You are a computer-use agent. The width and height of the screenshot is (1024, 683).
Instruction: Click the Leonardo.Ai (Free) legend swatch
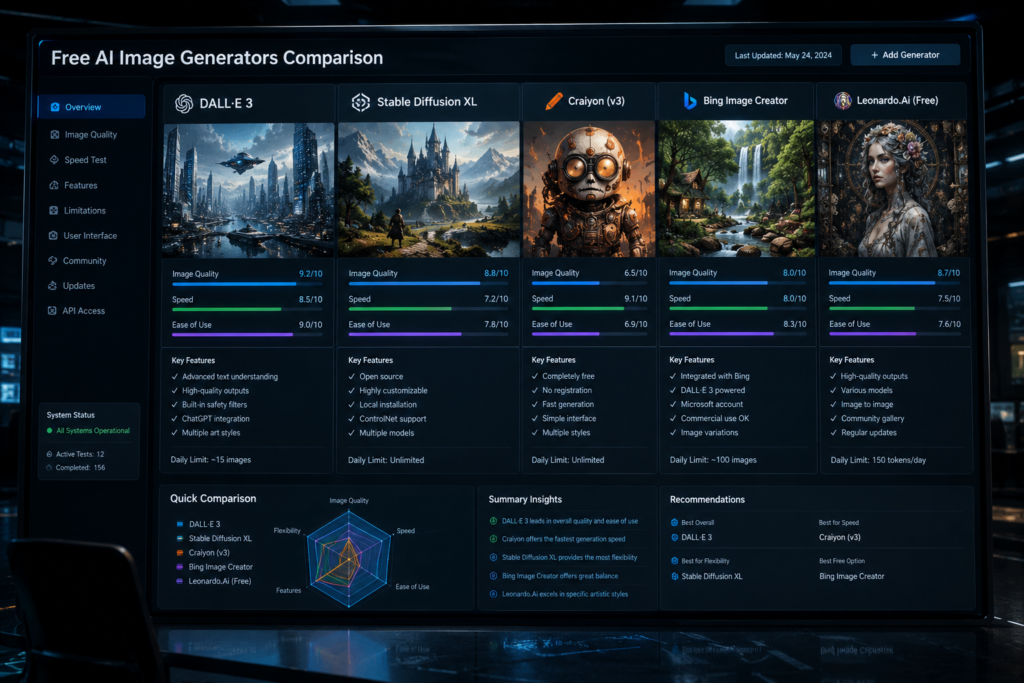180,581
